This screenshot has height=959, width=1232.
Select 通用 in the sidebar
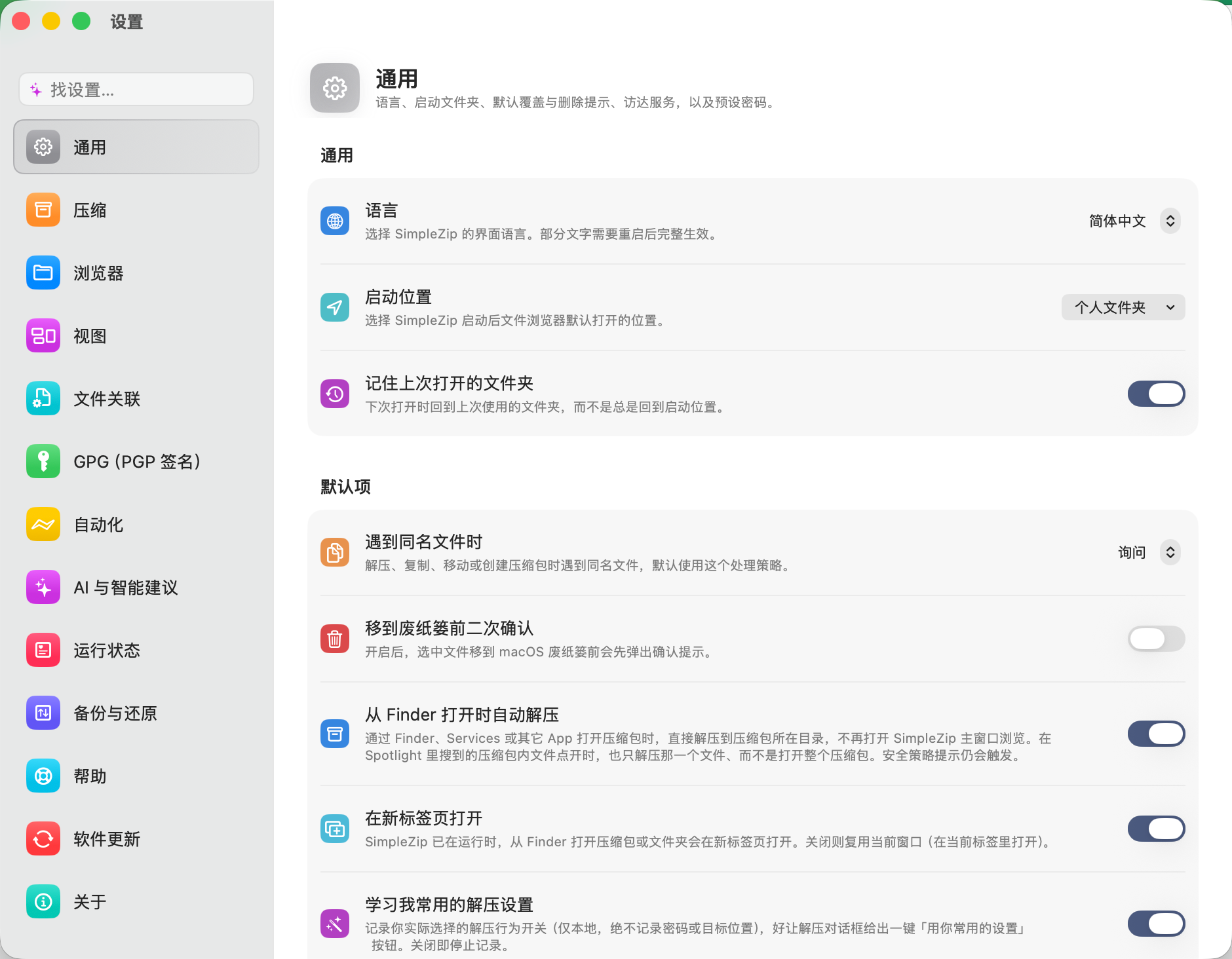tap(136, 147)
